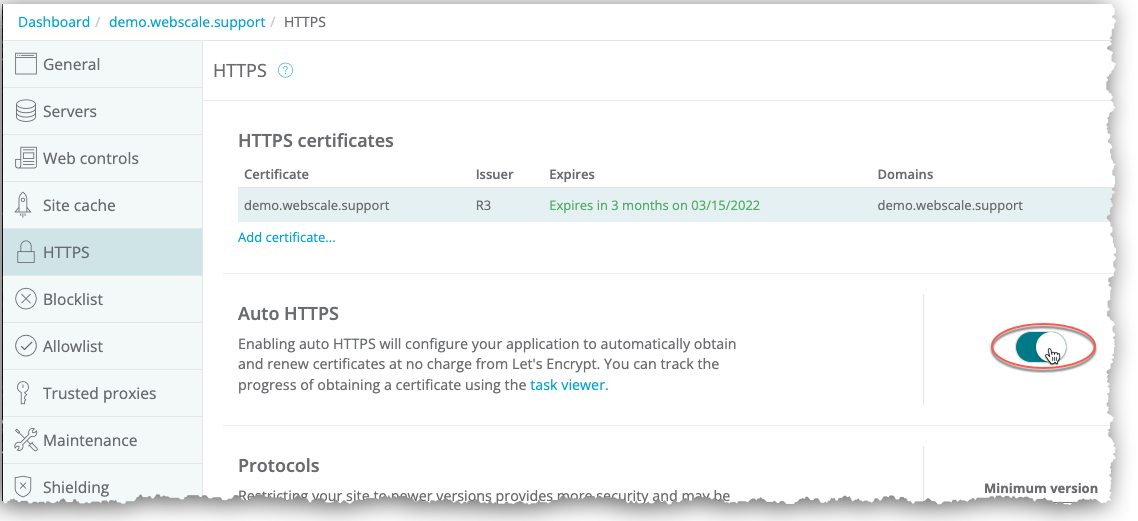Viewport: 1138px width, 521px height.
Task: Click the Maintenance tools icon
Action: (x=26, y=440)
